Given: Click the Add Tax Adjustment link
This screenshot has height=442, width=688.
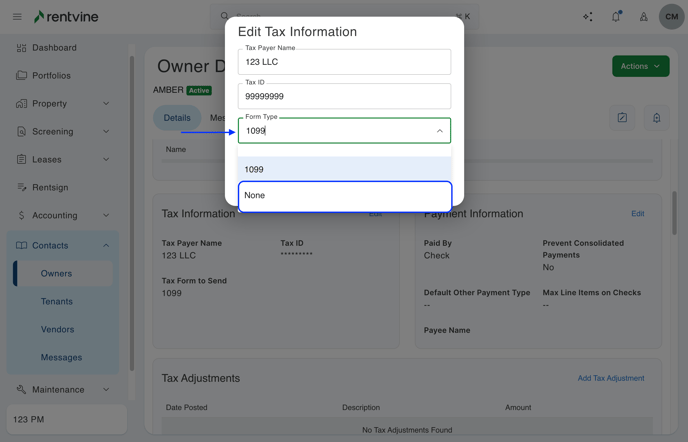Looking at the screenshot, I should [610, 378].
